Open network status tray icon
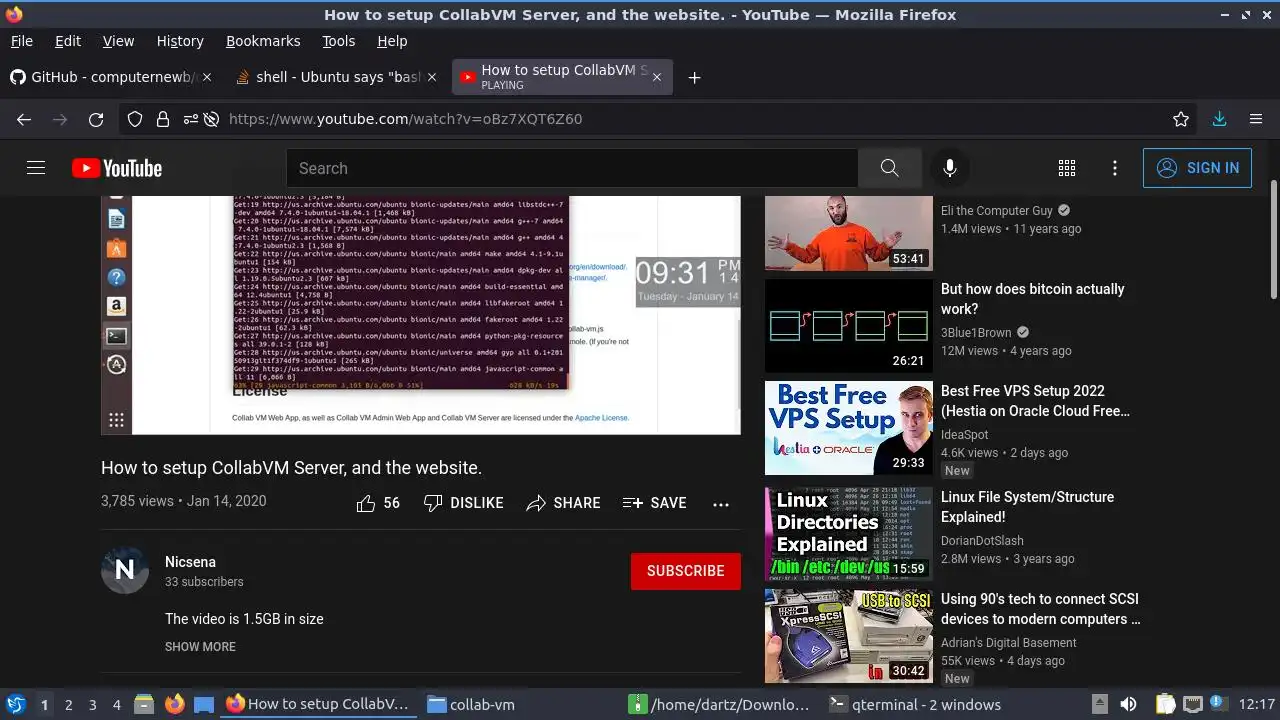Image resolution: width=1280 pixels, height=720 pixels. (1192, 704)
